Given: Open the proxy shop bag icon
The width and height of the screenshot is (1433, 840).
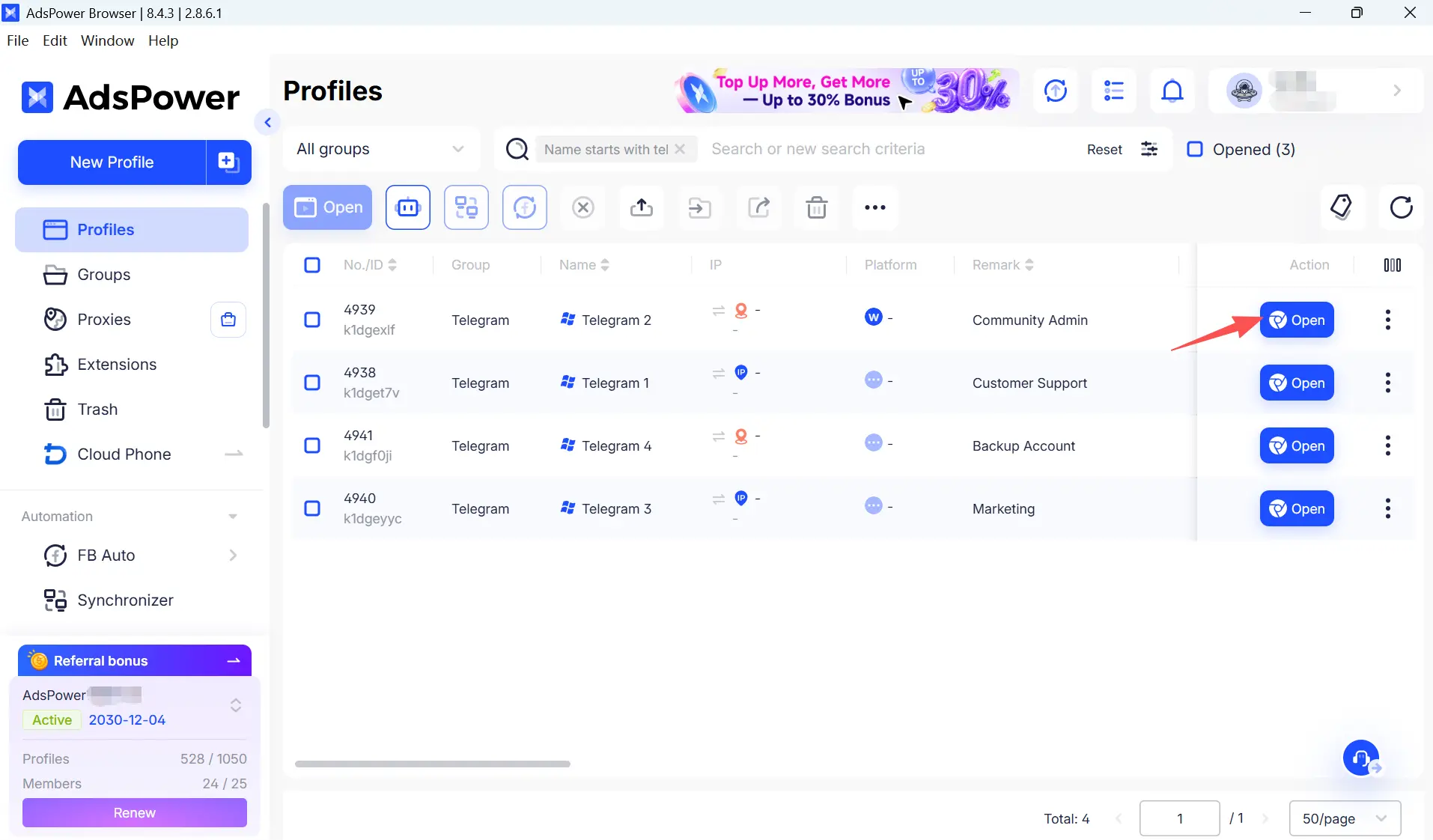Looking at the screenshot, I should click(228, 320).
